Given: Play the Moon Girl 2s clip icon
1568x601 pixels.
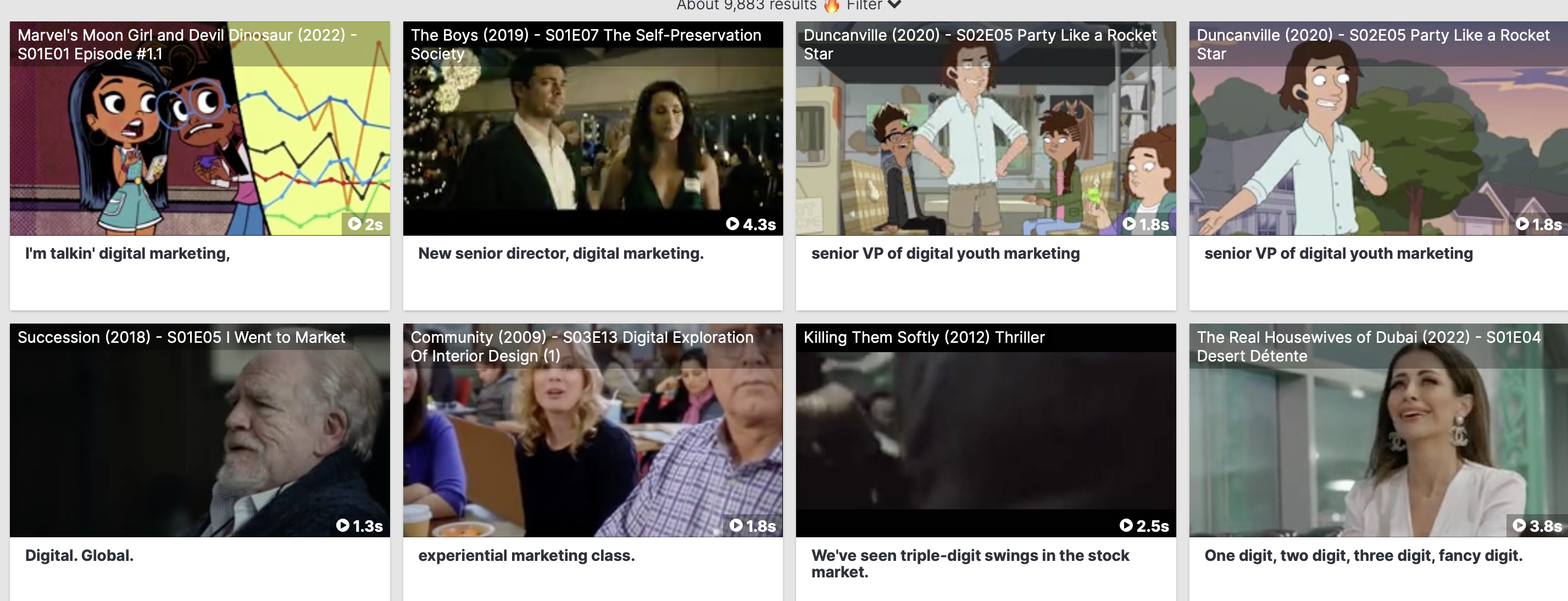Looking at the screenshot, I should (355, 224).
